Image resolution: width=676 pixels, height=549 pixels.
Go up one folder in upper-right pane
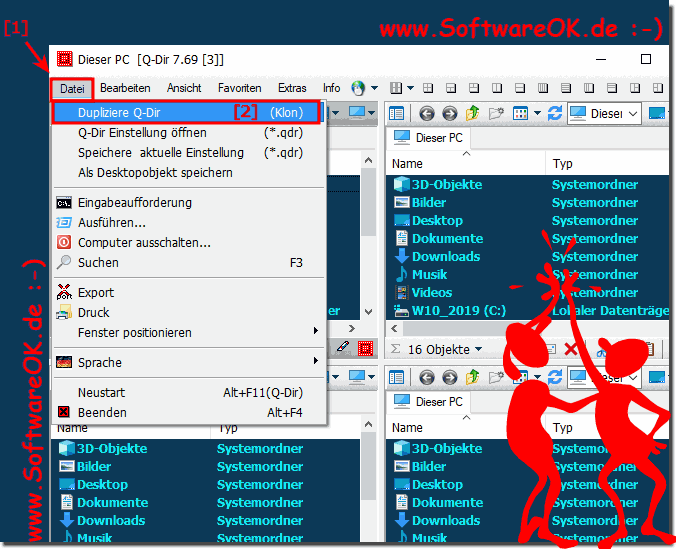(x=473, y=113)
